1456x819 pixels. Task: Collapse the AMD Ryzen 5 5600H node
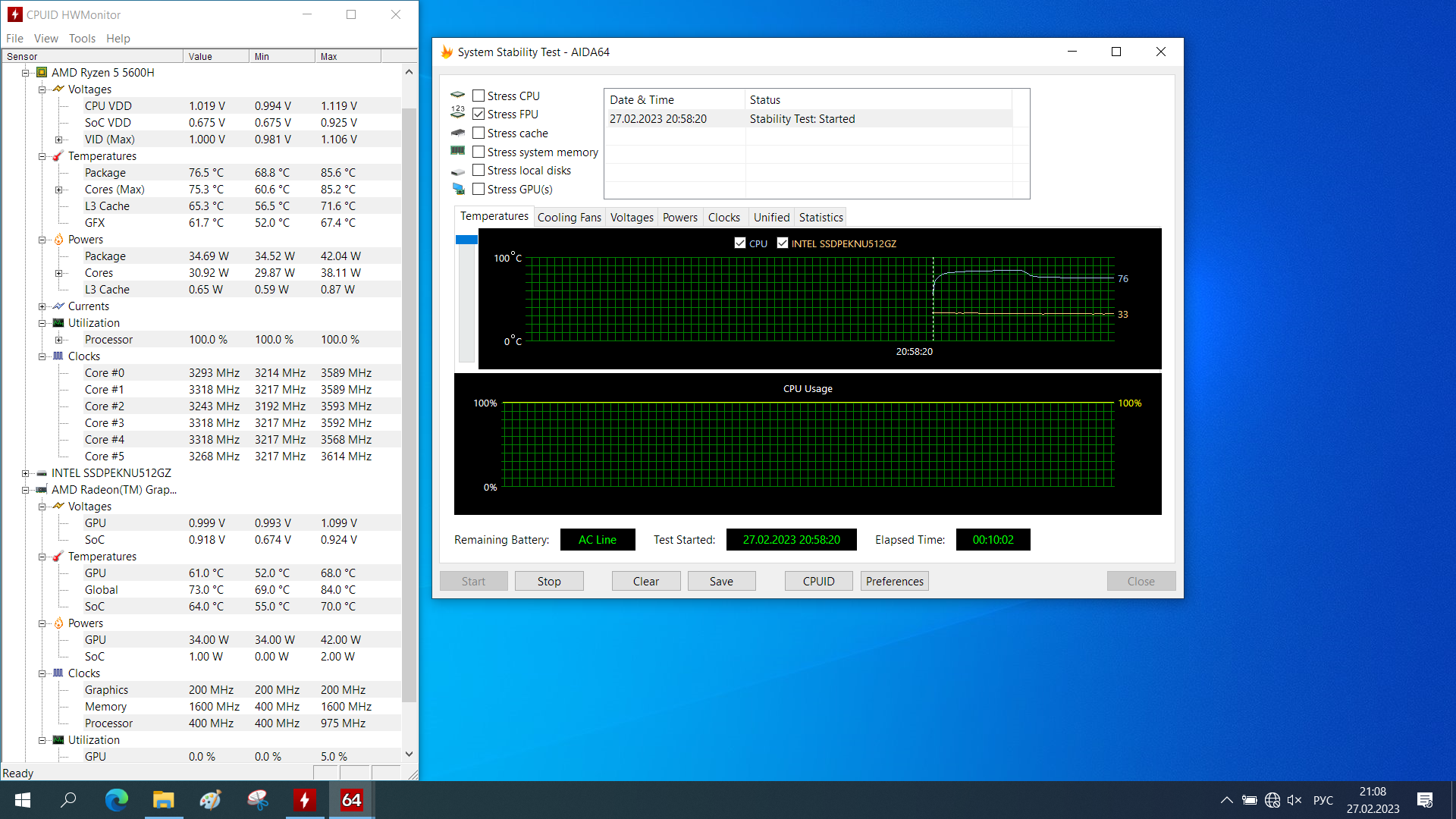click(25, 73)
